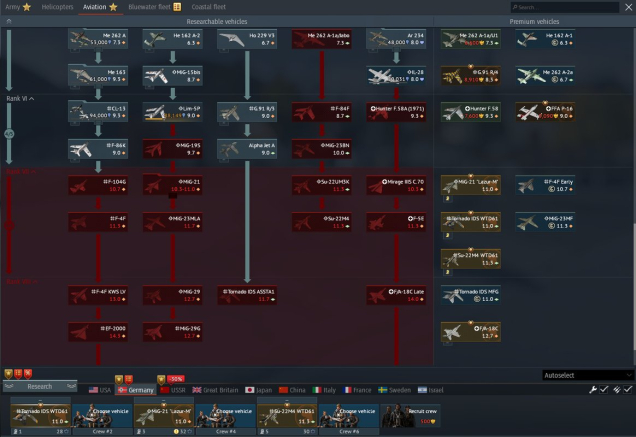Select the Me 262 A aircraft card

(98, 39)
